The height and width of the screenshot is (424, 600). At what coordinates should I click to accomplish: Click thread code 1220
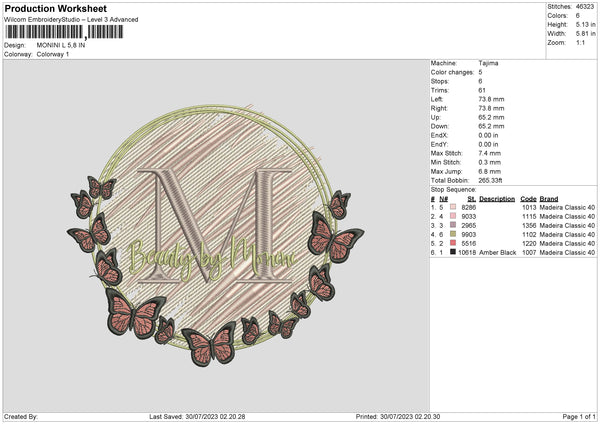529,243
